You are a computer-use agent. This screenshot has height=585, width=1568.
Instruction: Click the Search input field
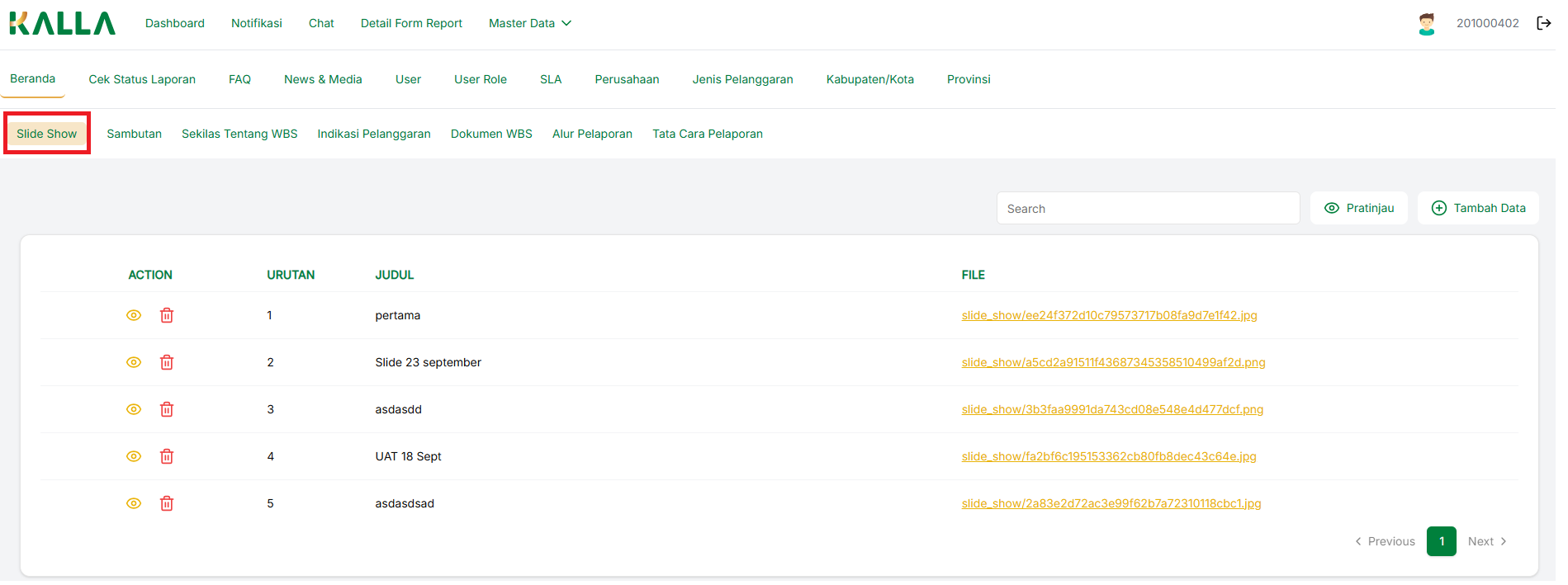point(1148,209)
